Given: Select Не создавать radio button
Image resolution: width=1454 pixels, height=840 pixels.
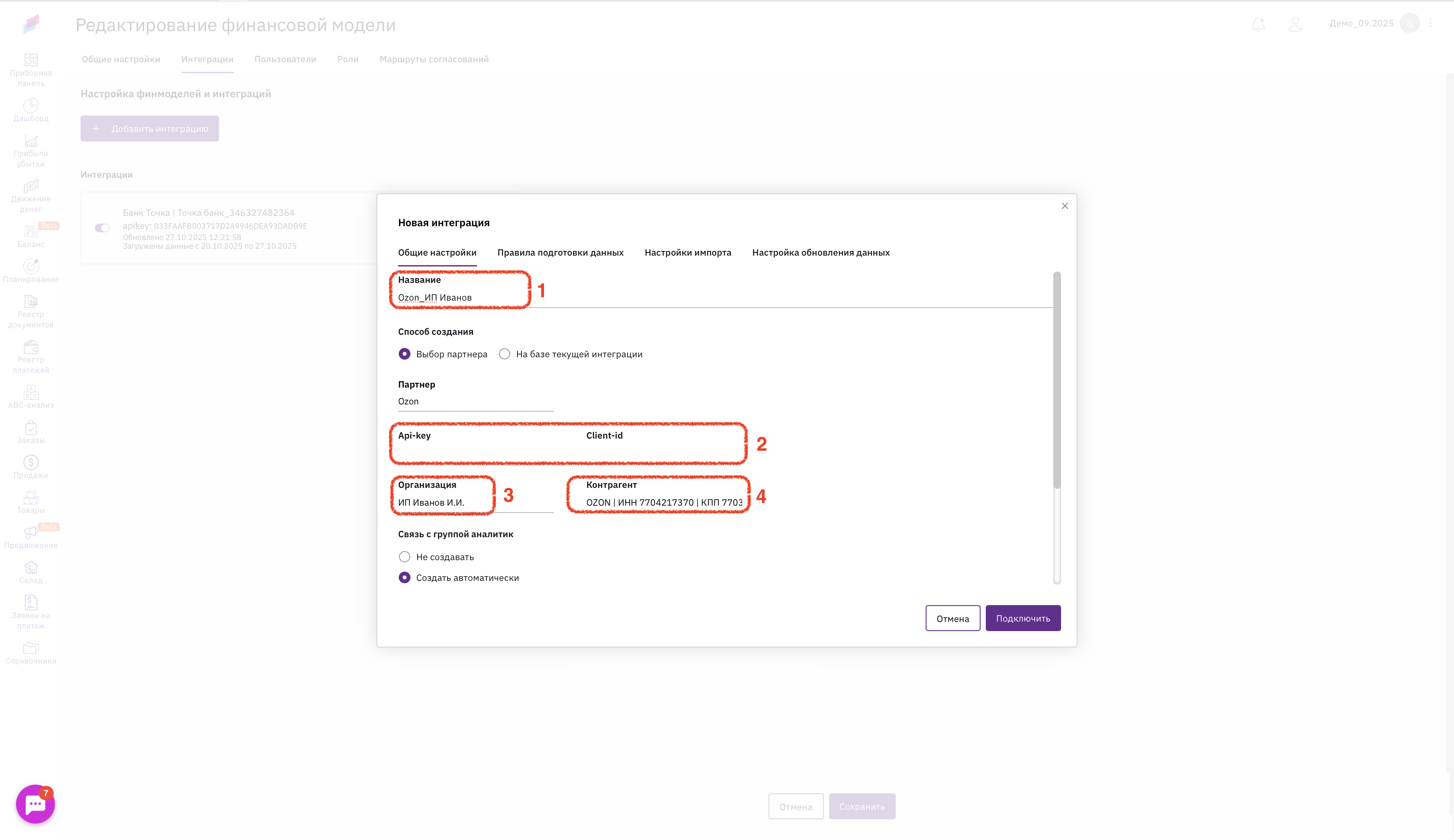Looking at the screenshot, I should (x=405, y=557).
